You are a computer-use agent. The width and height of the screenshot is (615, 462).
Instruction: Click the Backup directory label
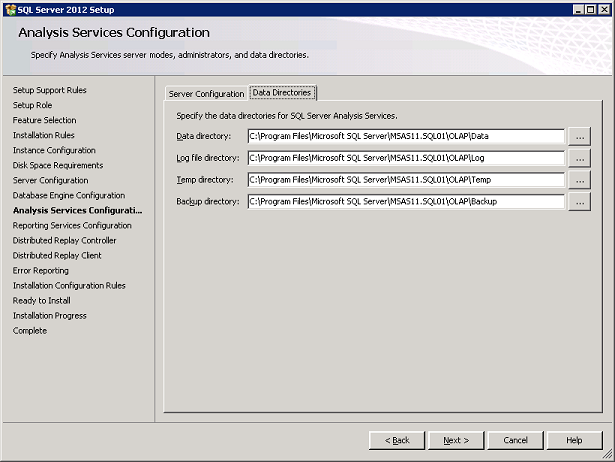pos(208,201)
